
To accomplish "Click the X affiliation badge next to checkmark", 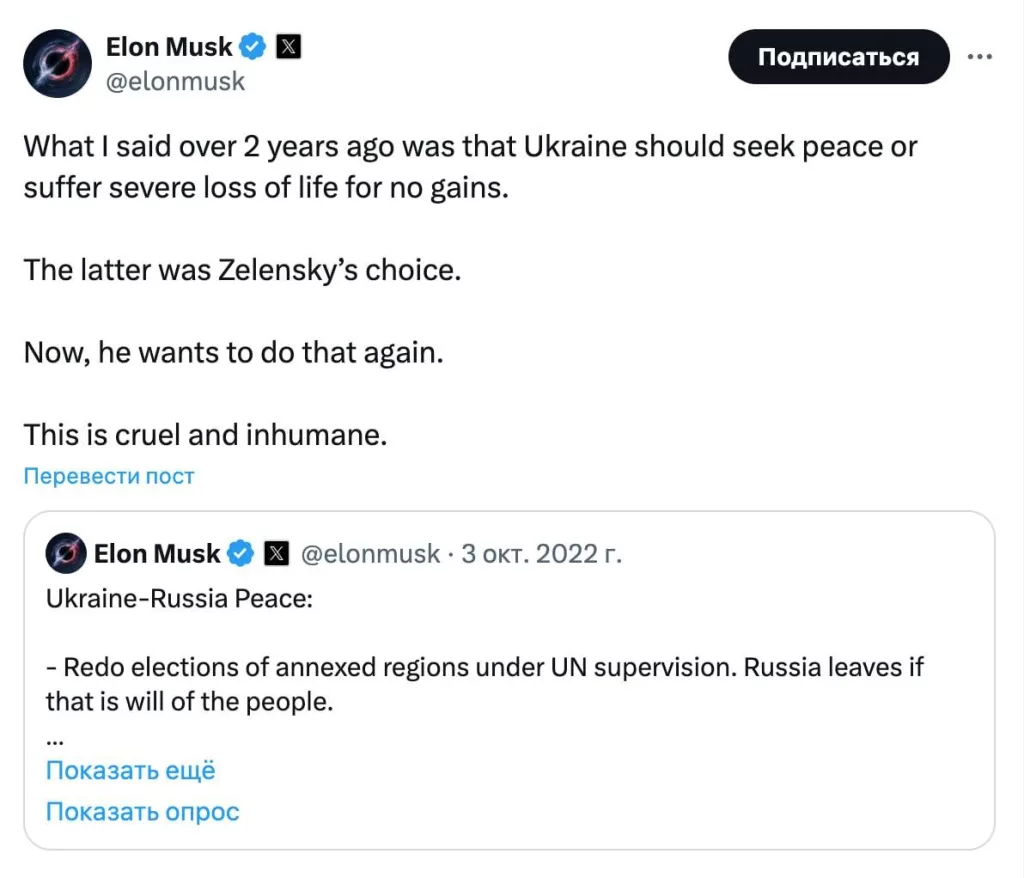I will click(x=288, y=46).
